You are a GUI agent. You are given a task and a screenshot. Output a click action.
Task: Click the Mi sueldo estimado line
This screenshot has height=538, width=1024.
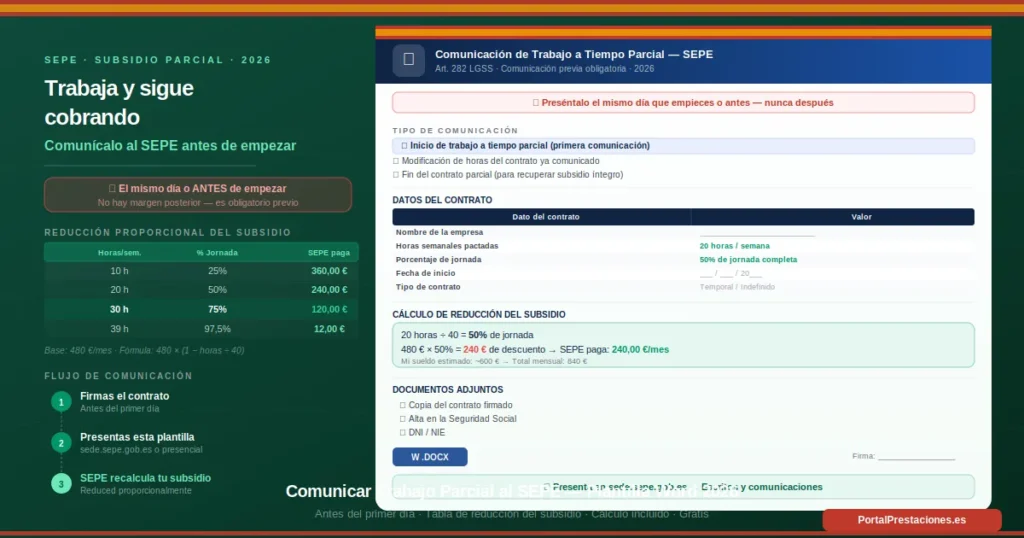pyautogui.click(x=494, y=361)
